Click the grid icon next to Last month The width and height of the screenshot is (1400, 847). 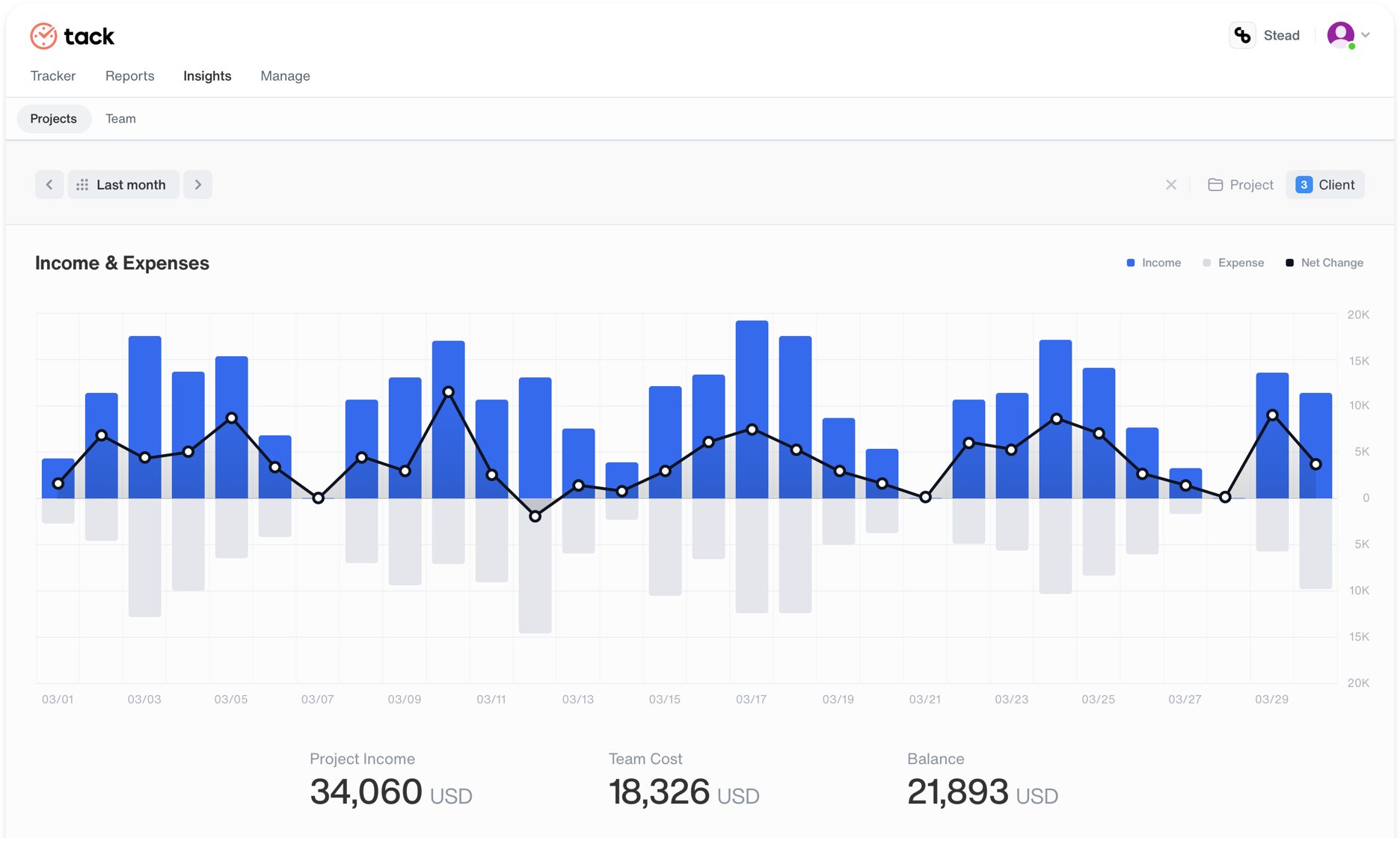[x=82, y=185]
